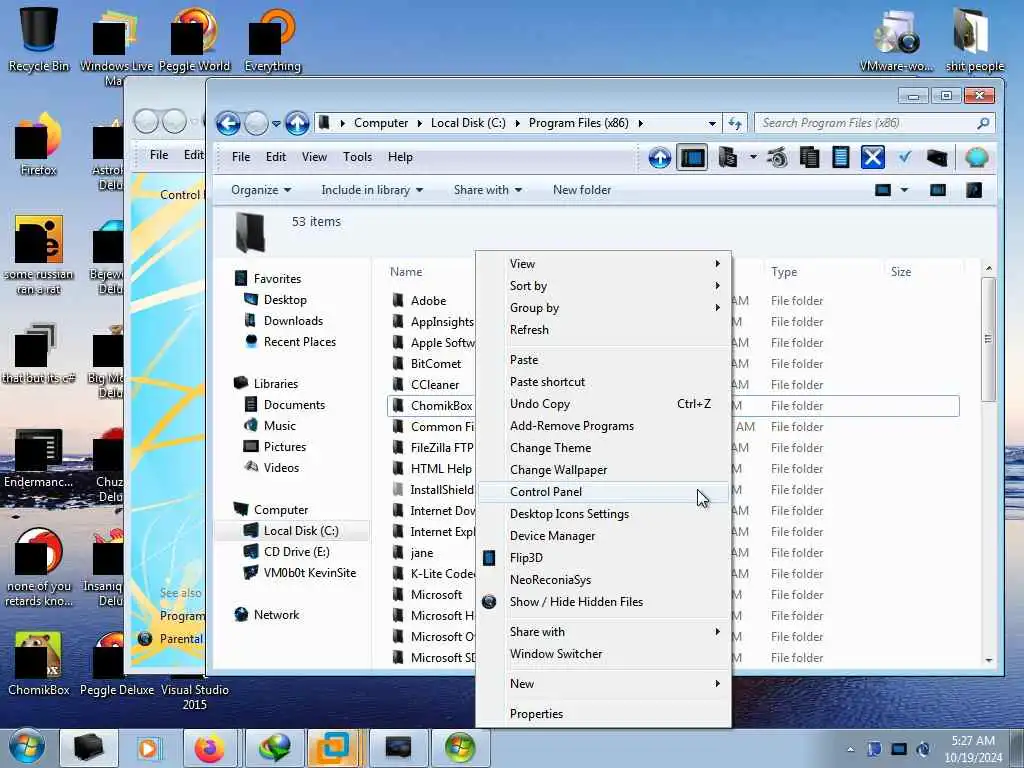Click the refresh arrows beside address bar

(735, 123)
